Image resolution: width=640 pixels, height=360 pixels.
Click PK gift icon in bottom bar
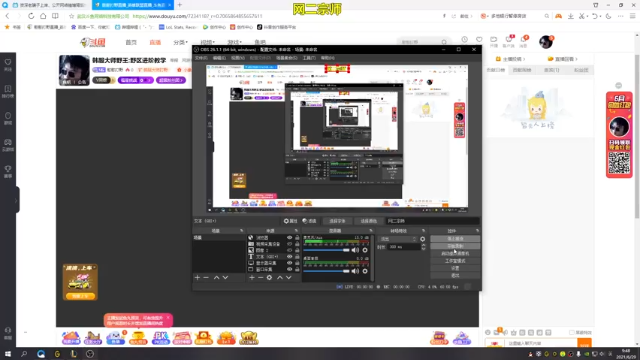tap(160, 338)
